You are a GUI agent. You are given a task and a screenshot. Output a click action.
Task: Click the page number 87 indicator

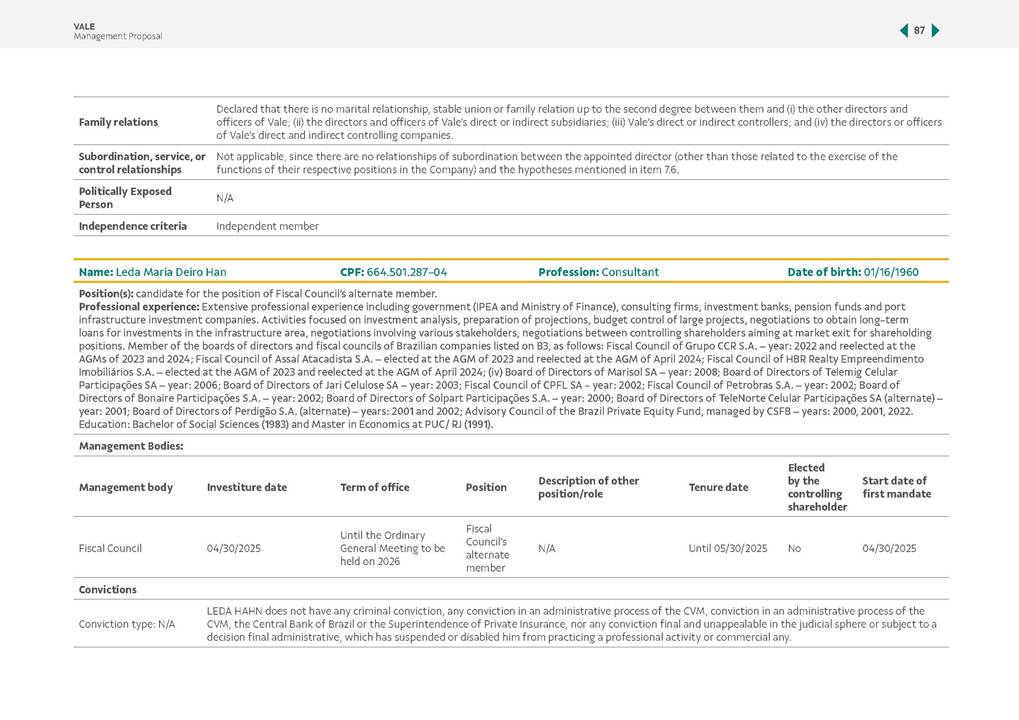point(920,31)
